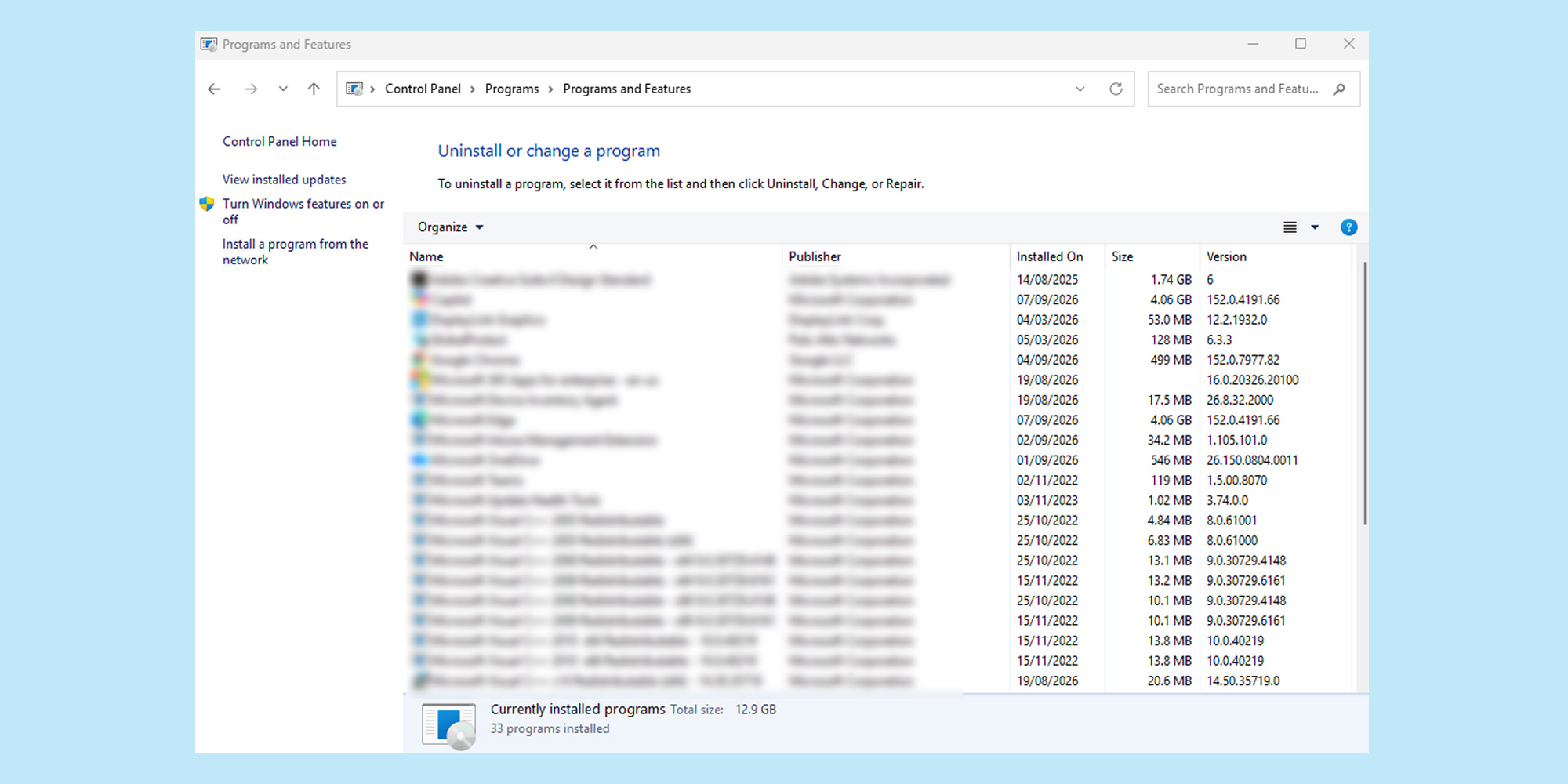Image resolution: width=1568 pixels, height=784 pixels.
Task: Go back with the back arrow
Action: (x=214, y=89)
